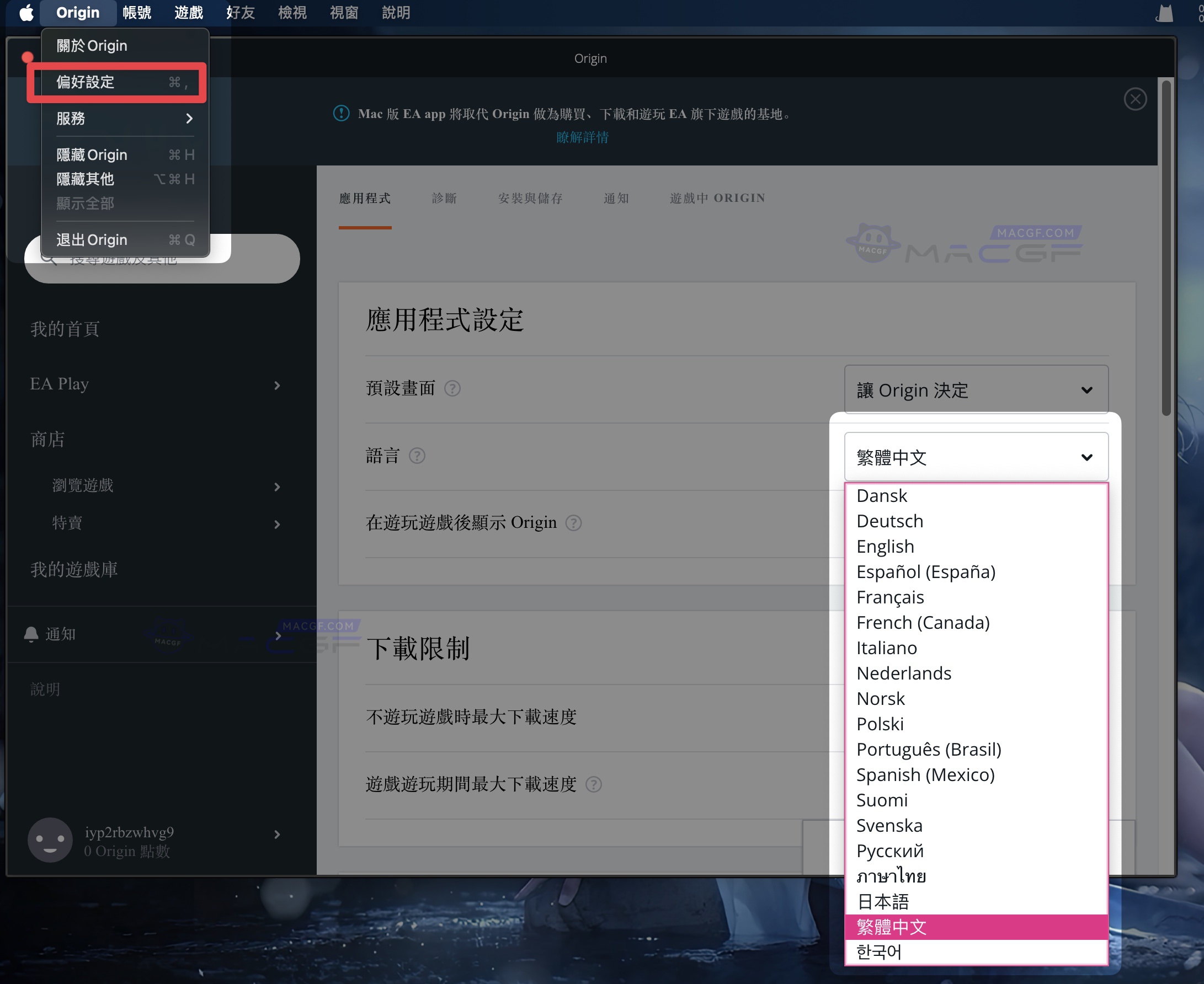The image size is (1204, 984).
Task: Click help icon beside 遊戲遊玩期間最大下載速度
Action: (595, 785)
